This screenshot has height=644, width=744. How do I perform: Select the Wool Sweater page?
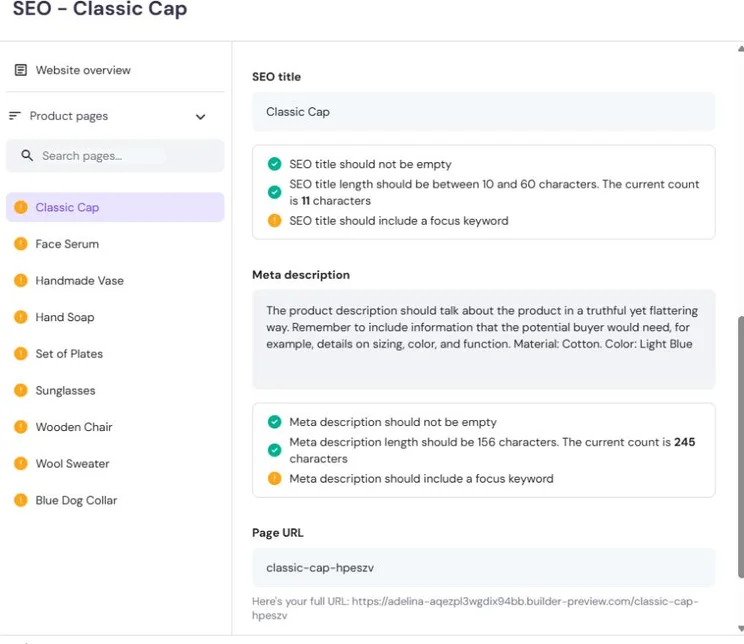pos(72,464)
